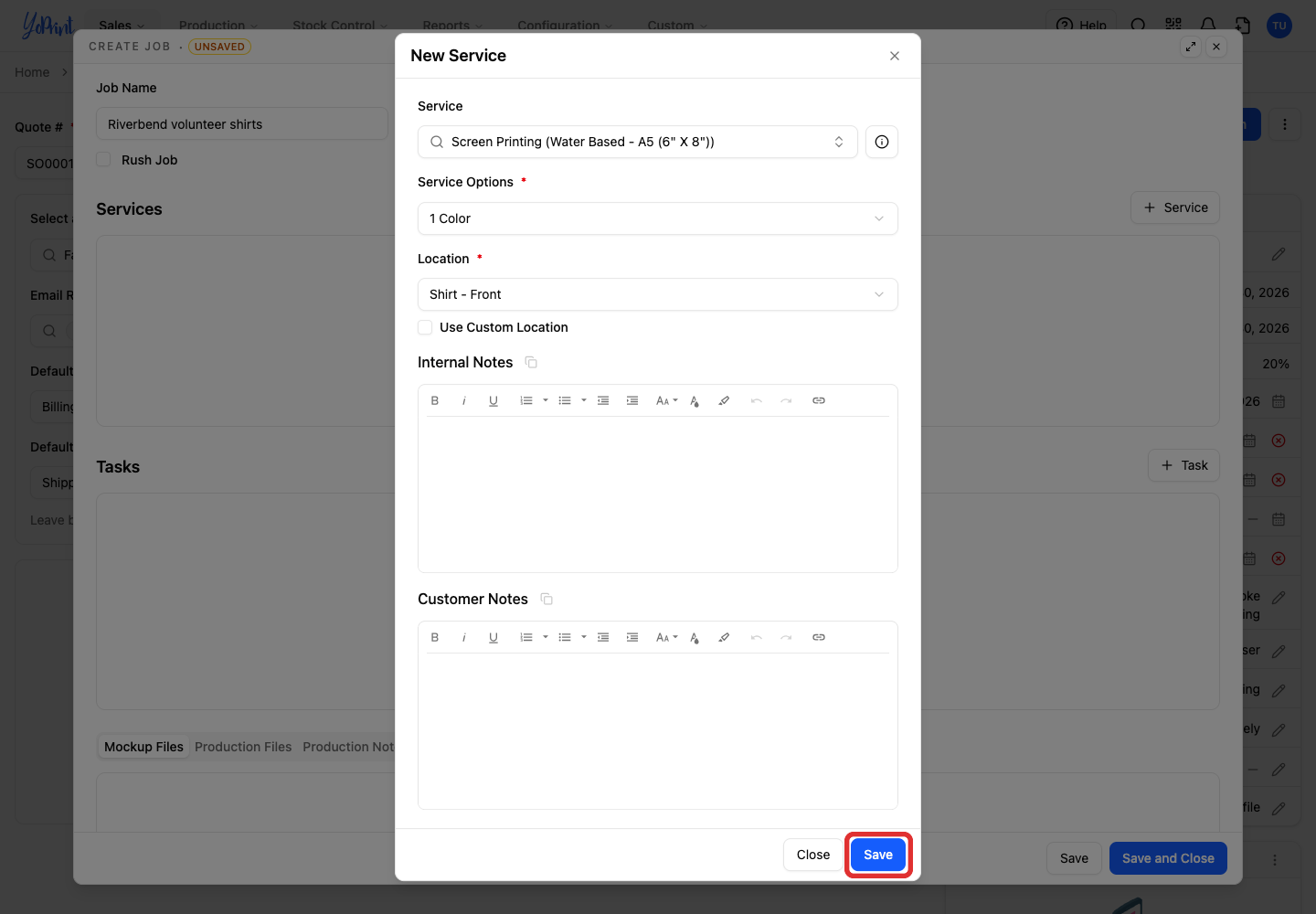Image resolution: width=1316 pixels, height=914 pixels.
Task: Tick the Rush Job checkbox
Action: pos(103,159)
